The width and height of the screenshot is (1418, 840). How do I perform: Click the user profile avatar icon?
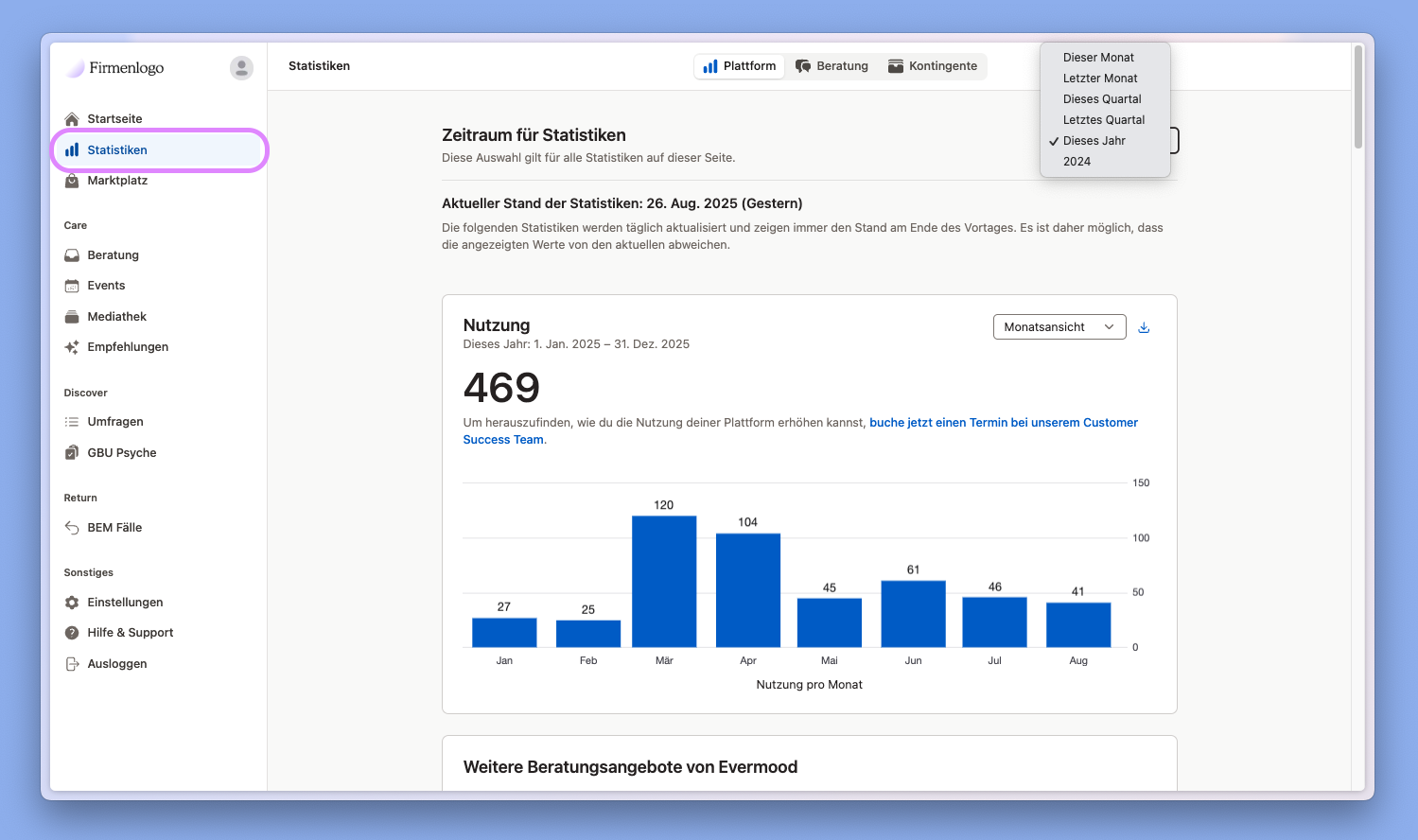pos(241,68)
